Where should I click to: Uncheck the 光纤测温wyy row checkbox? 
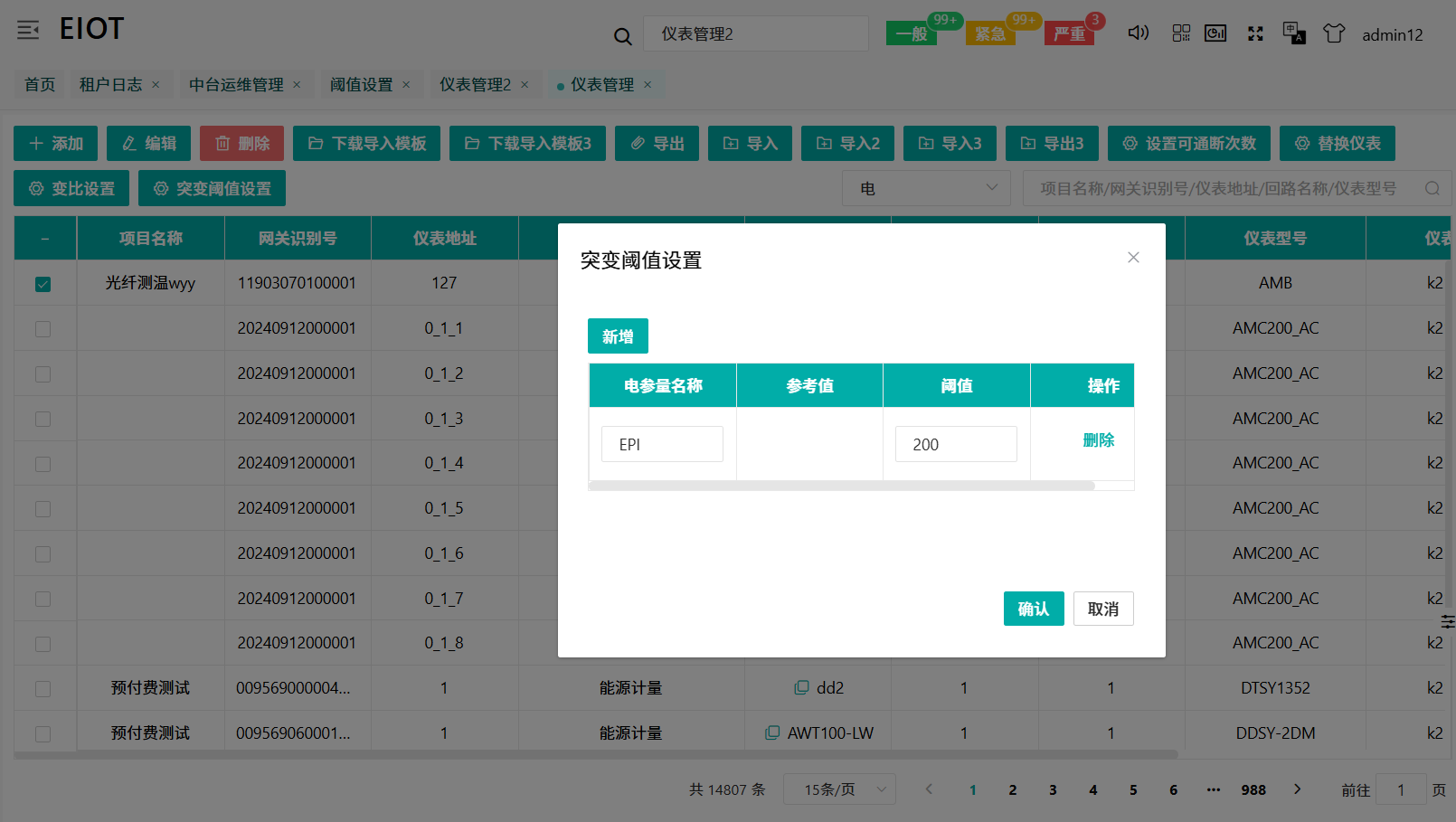point(43,284)
